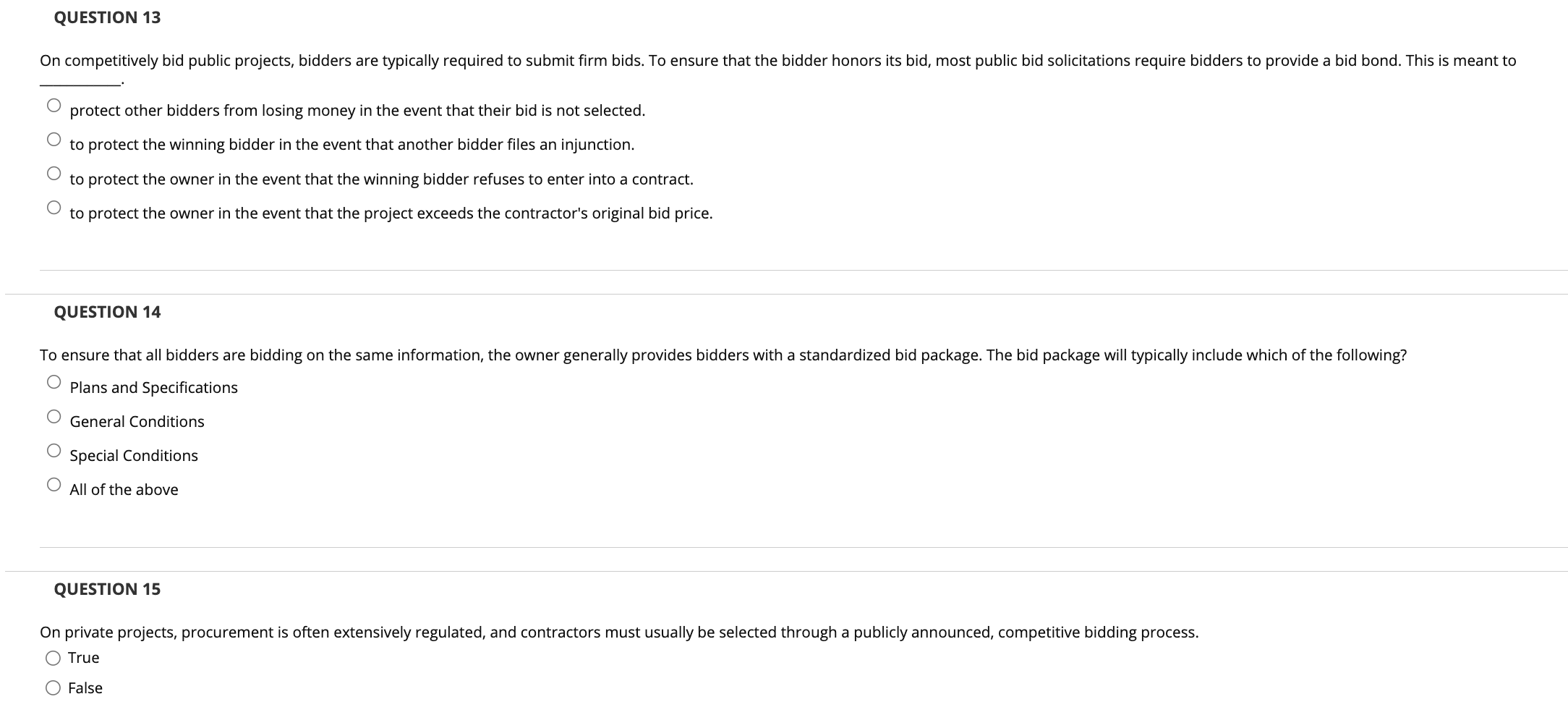
Task: Pick 'project exceeds contractor's original bid price' option
Action: tap(54, 208)
